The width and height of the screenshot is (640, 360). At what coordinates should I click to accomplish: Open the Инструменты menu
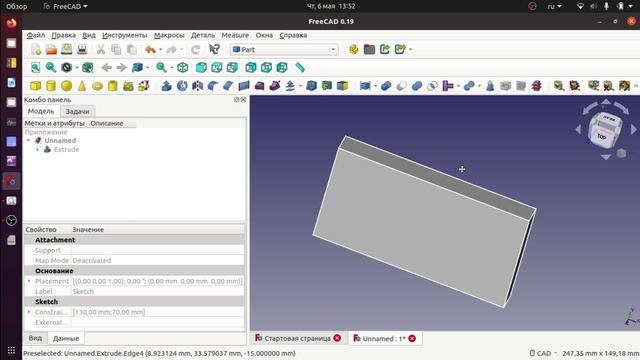(124, 35)
